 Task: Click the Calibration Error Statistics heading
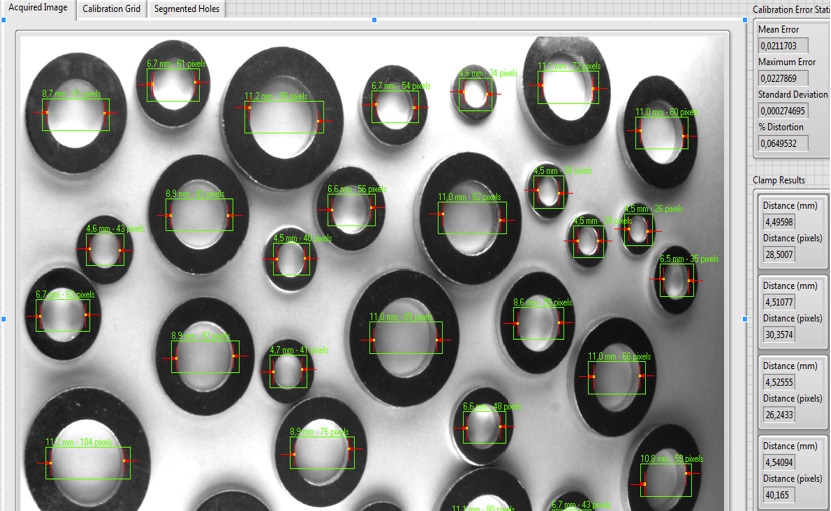click(791, 10)
